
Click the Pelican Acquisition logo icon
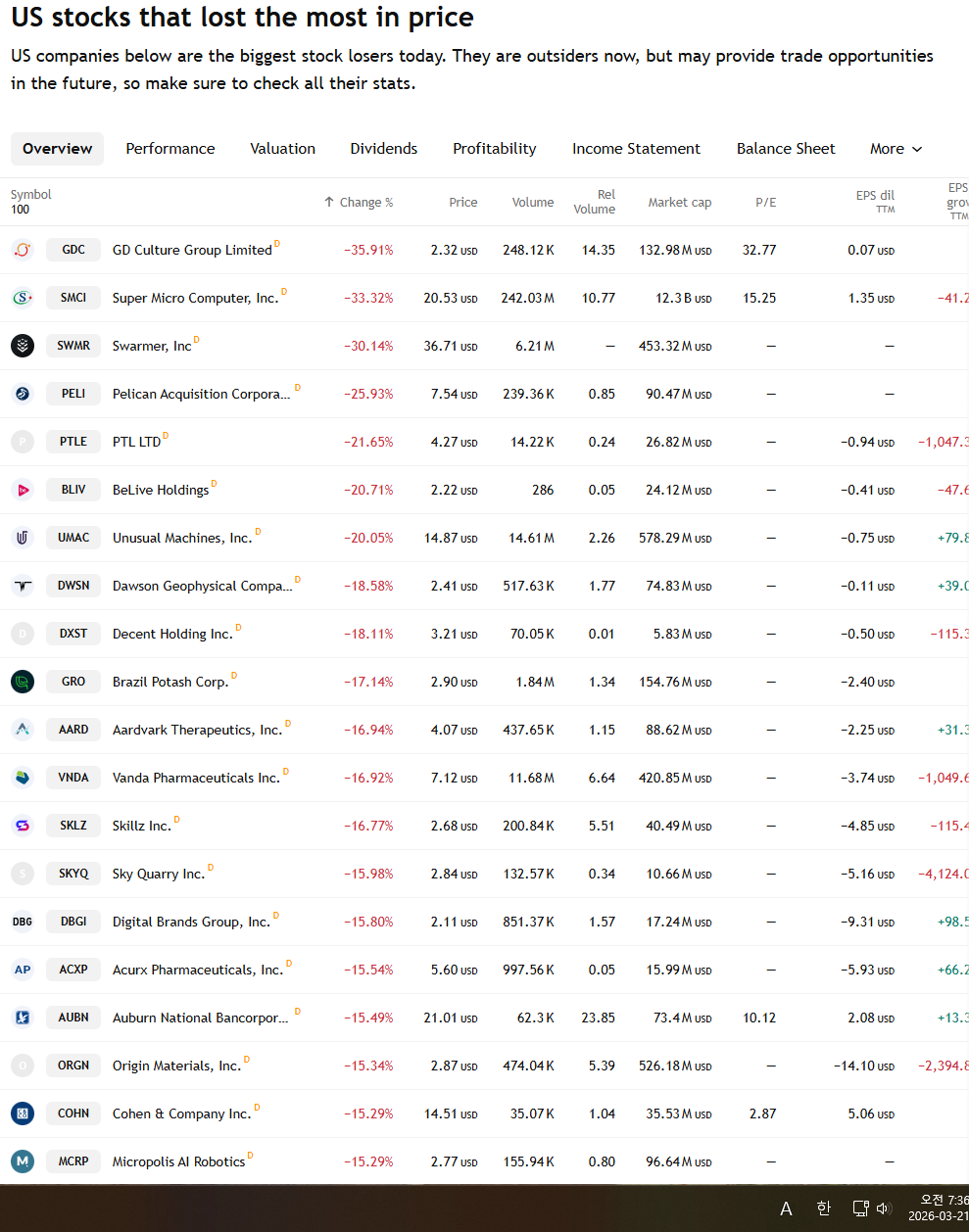[x=23, y=394]
